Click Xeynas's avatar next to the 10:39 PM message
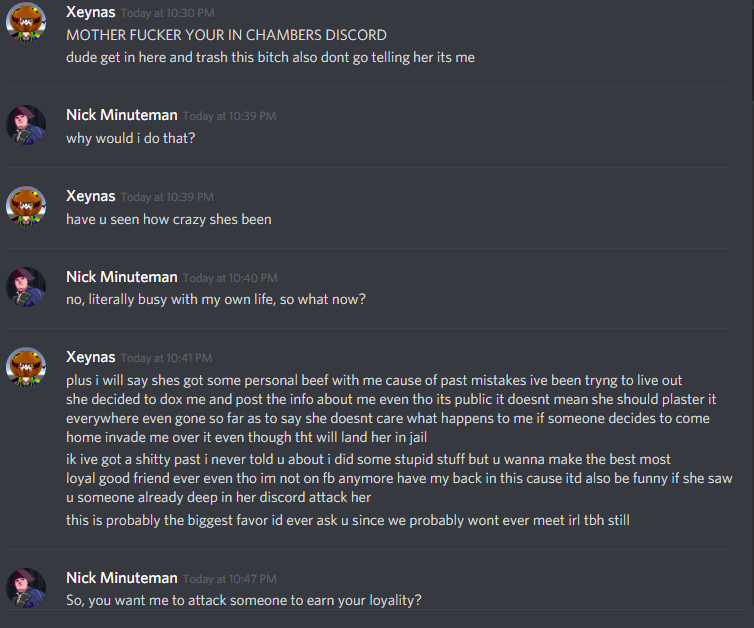Image resolution: width=754 pixels, height=628 pixels. pos(26,205)
